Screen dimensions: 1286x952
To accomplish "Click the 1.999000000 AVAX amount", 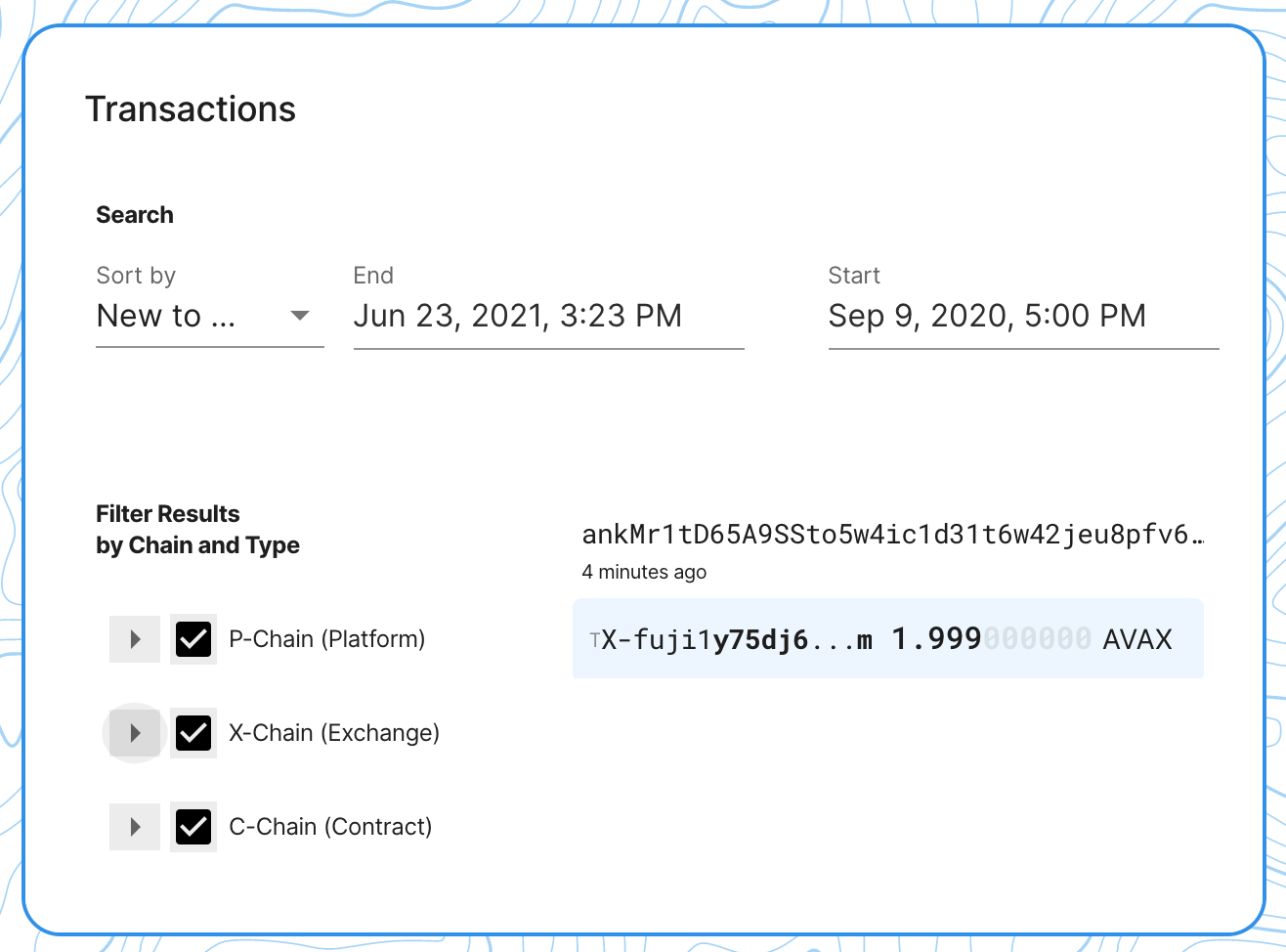I will point(1032,639).
